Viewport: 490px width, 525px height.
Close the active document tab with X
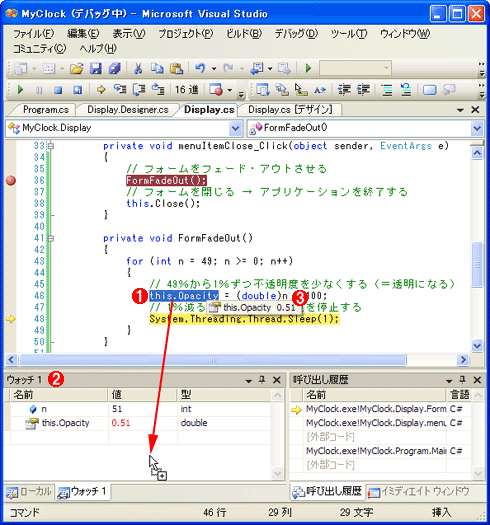pos(475,110)
